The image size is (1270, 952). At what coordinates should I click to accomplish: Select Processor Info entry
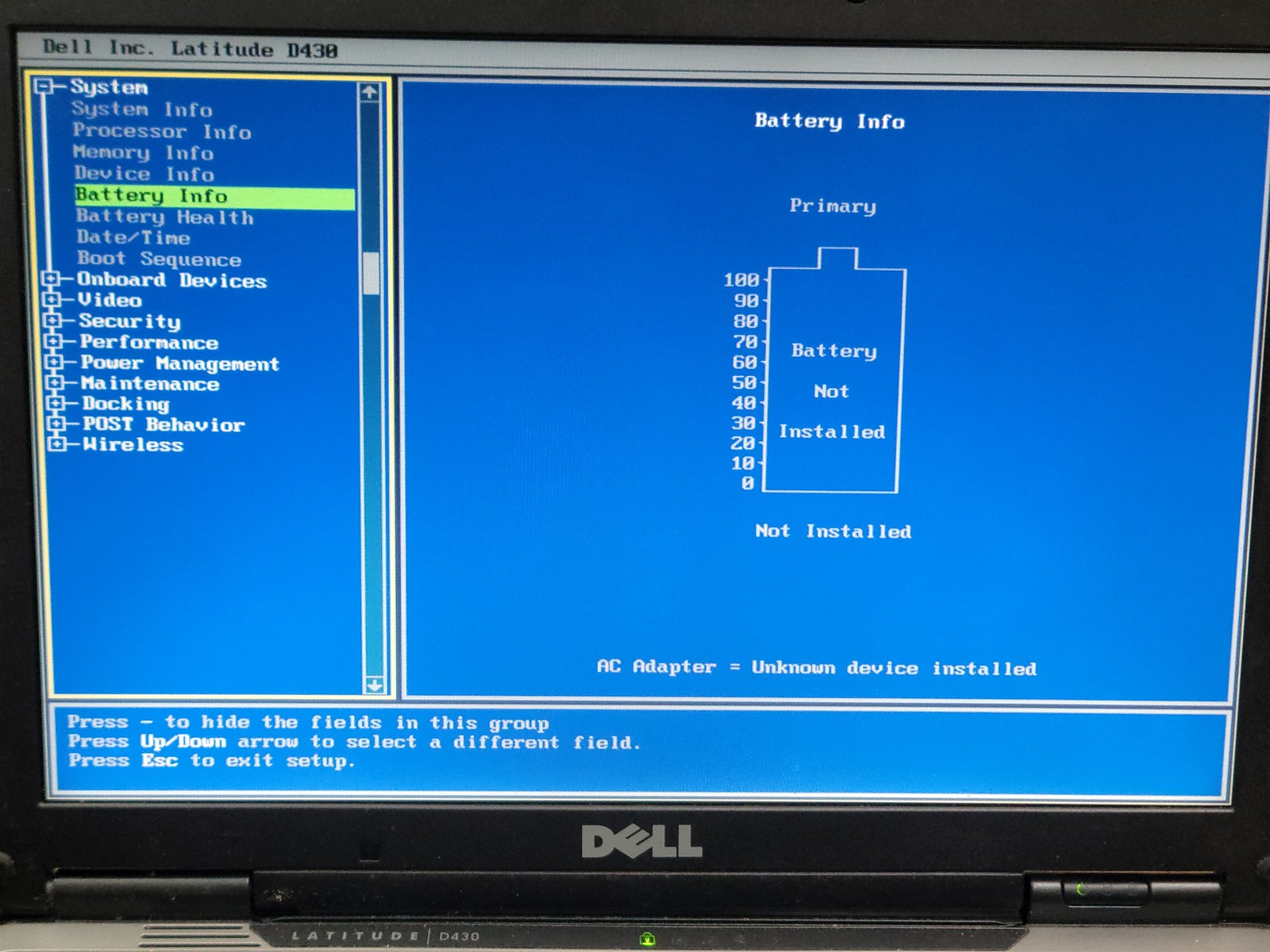pyautogui.click(x=162, y=131)
